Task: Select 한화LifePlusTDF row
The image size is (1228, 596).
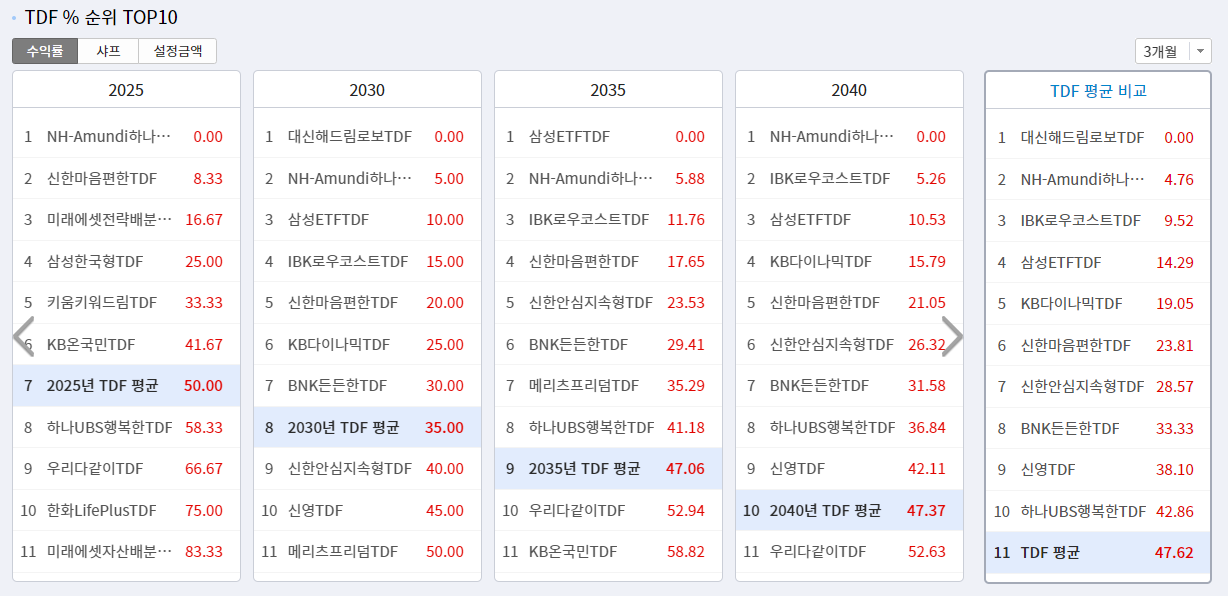Action: click(126, 510)
